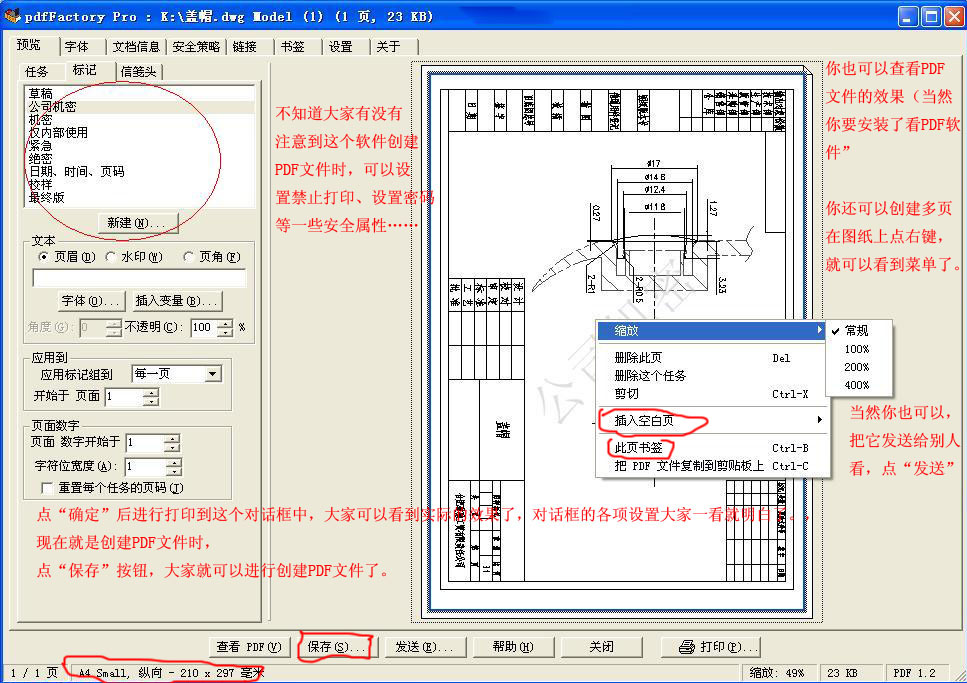
Task: Click the 字体(O)... button
Action: point(91,301)
